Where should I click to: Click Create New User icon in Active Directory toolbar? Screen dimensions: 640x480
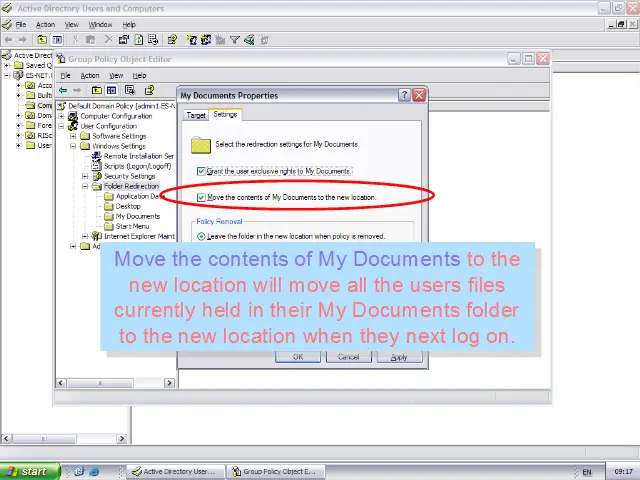pyautogui.click(x=191, y=40)
